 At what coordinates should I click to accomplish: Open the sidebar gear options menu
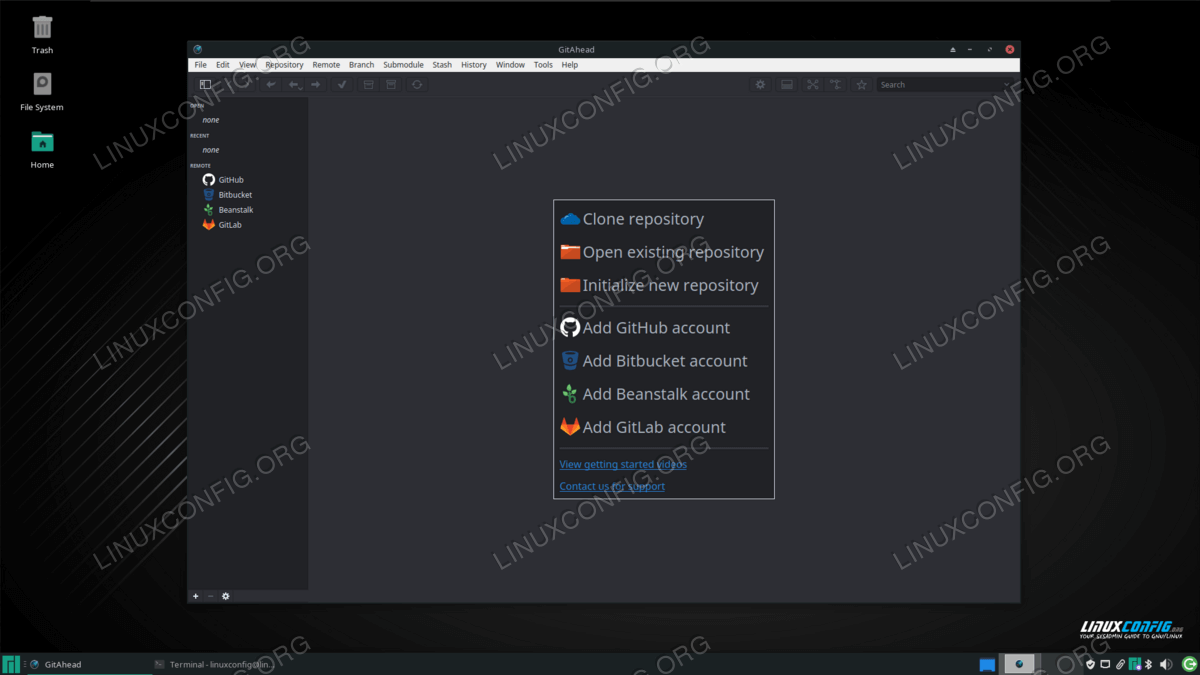[225, 596]
